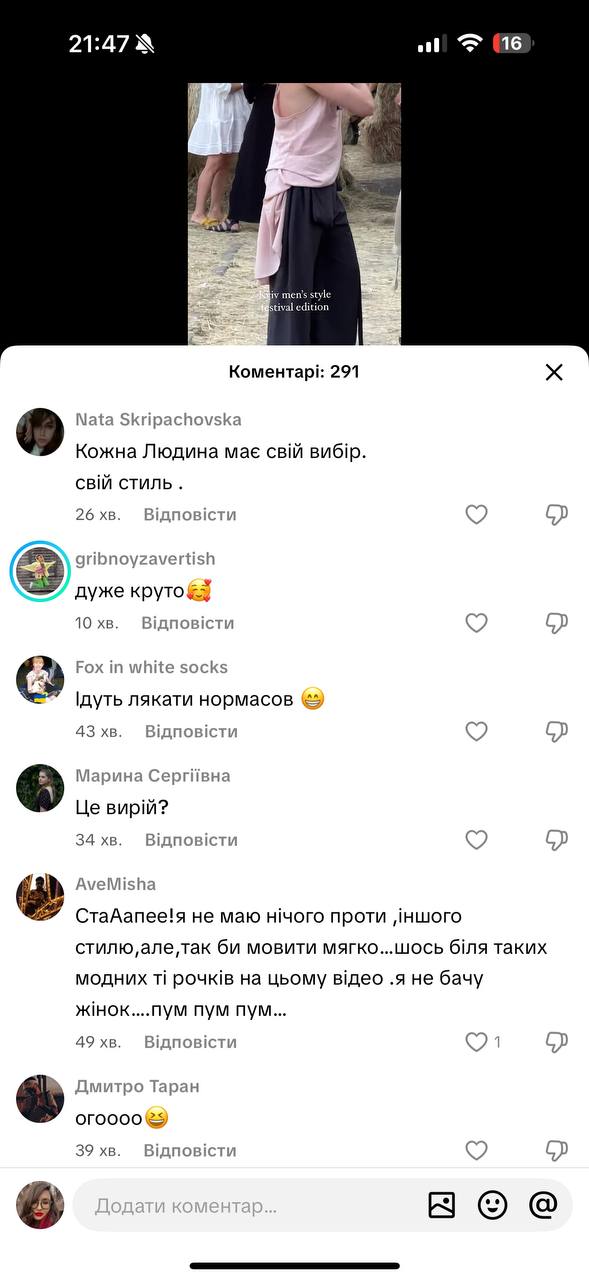This screenshot has width=589, height=1280.
Task: Open the emoji picker in comment bar
Action: (492, 1205)
